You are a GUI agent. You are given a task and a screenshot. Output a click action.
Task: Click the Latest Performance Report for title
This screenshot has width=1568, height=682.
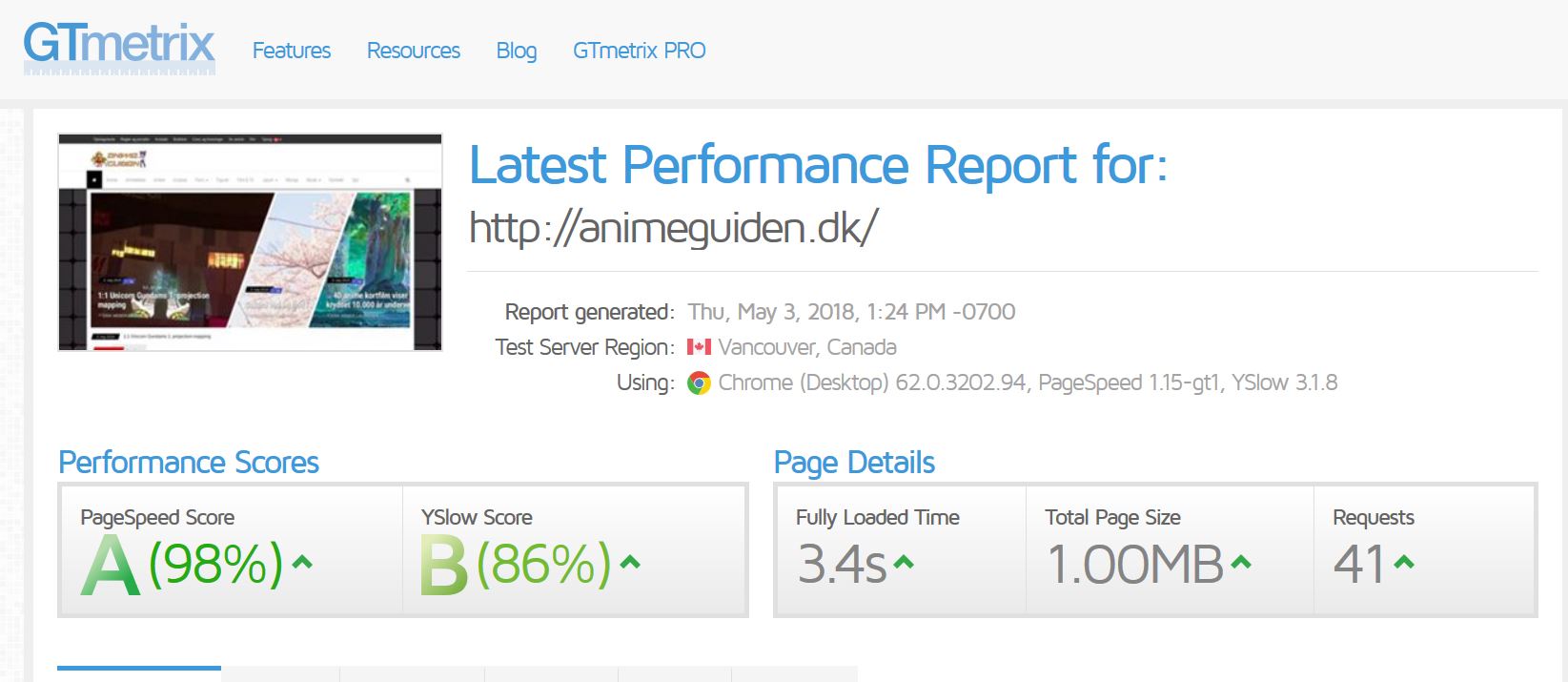point(818,165)
